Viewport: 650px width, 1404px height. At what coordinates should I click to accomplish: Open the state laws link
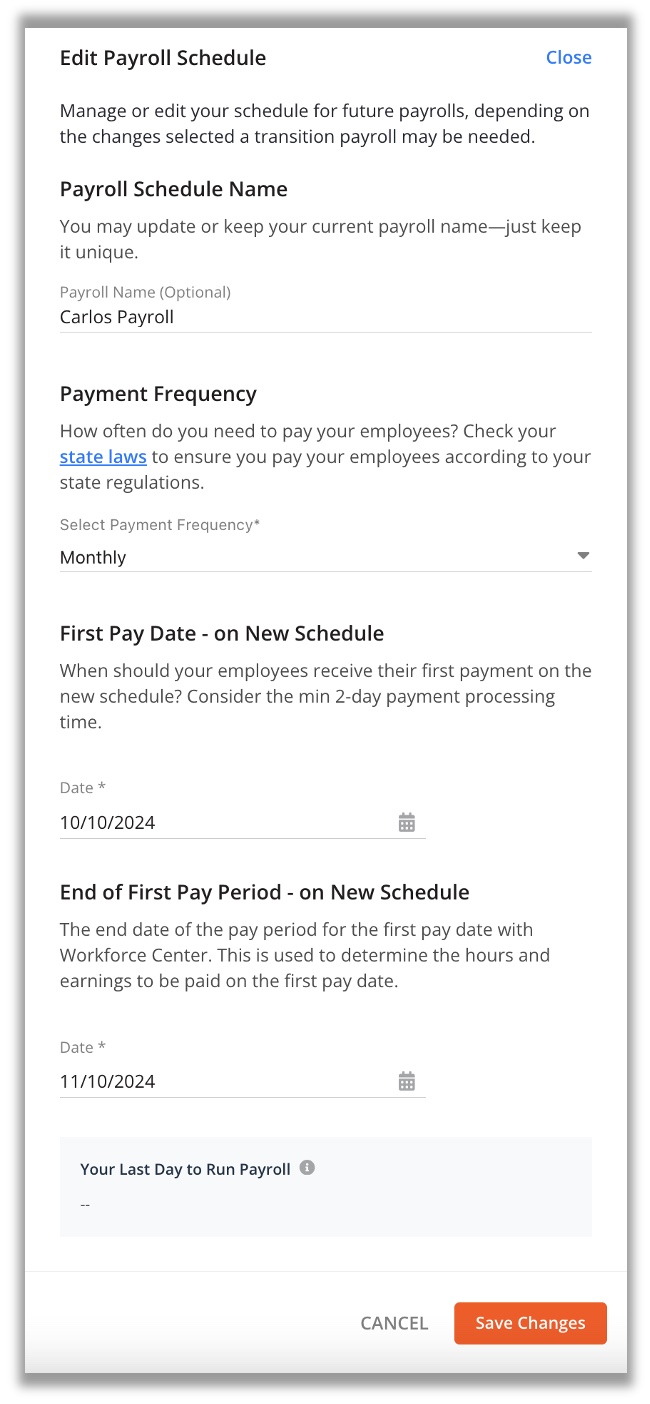pos(103,456)
